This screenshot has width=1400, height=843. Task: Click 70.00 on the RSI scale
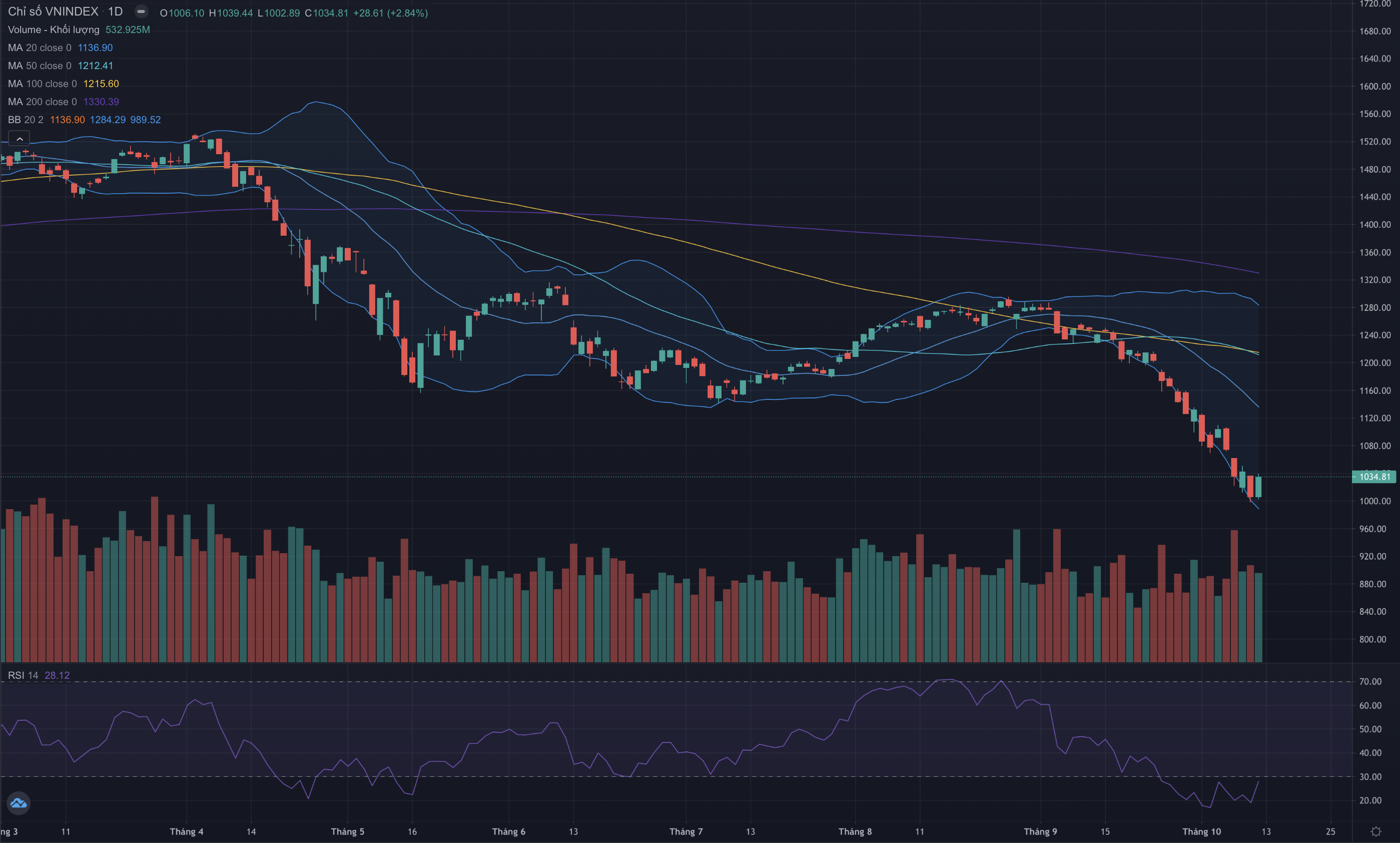tap(1370, 682)
